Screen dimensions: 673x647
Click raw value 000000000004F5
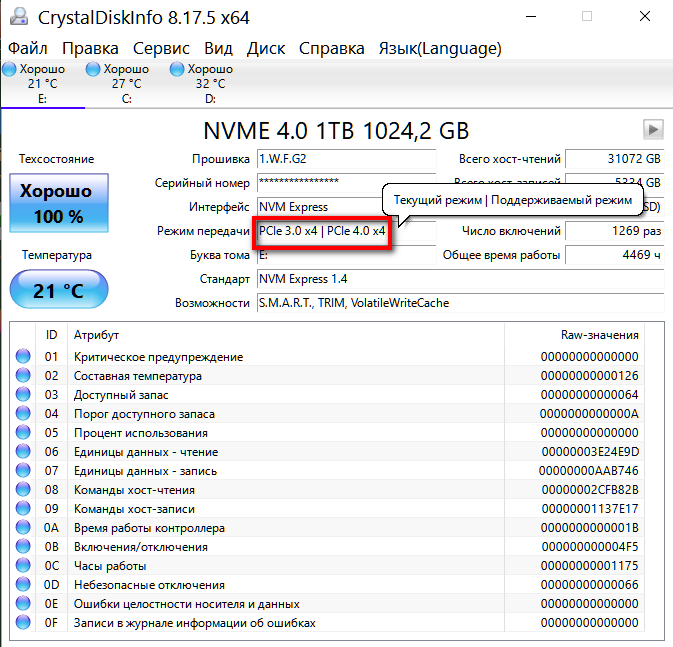point(590,547)
